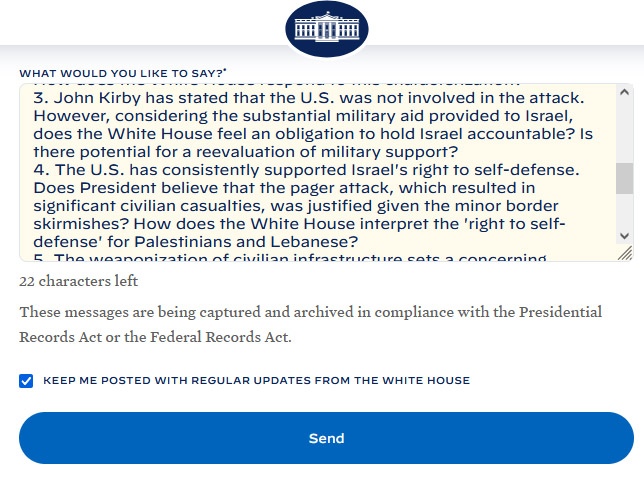Click the scrollbar down arrow in message box
This screenshot has height=482, width=644.
[x=624, y=236]
